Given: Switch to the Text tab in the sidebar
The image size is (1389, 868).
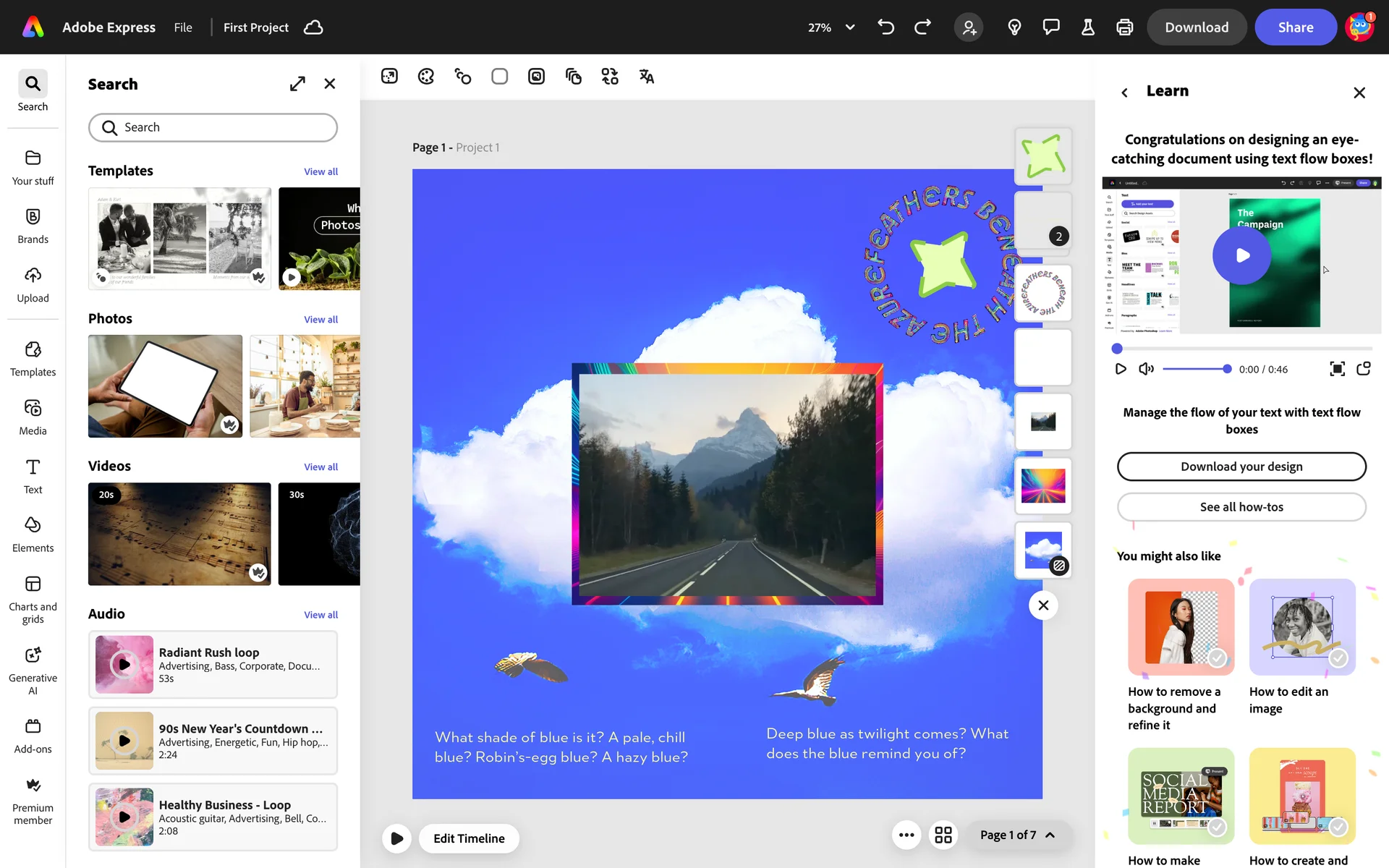Looking at the screenshot, I should [33, 476].
